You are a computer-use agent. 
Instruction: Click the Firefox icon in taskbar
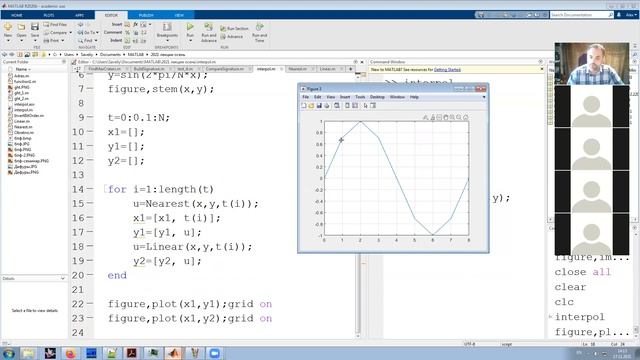[71, 353]
